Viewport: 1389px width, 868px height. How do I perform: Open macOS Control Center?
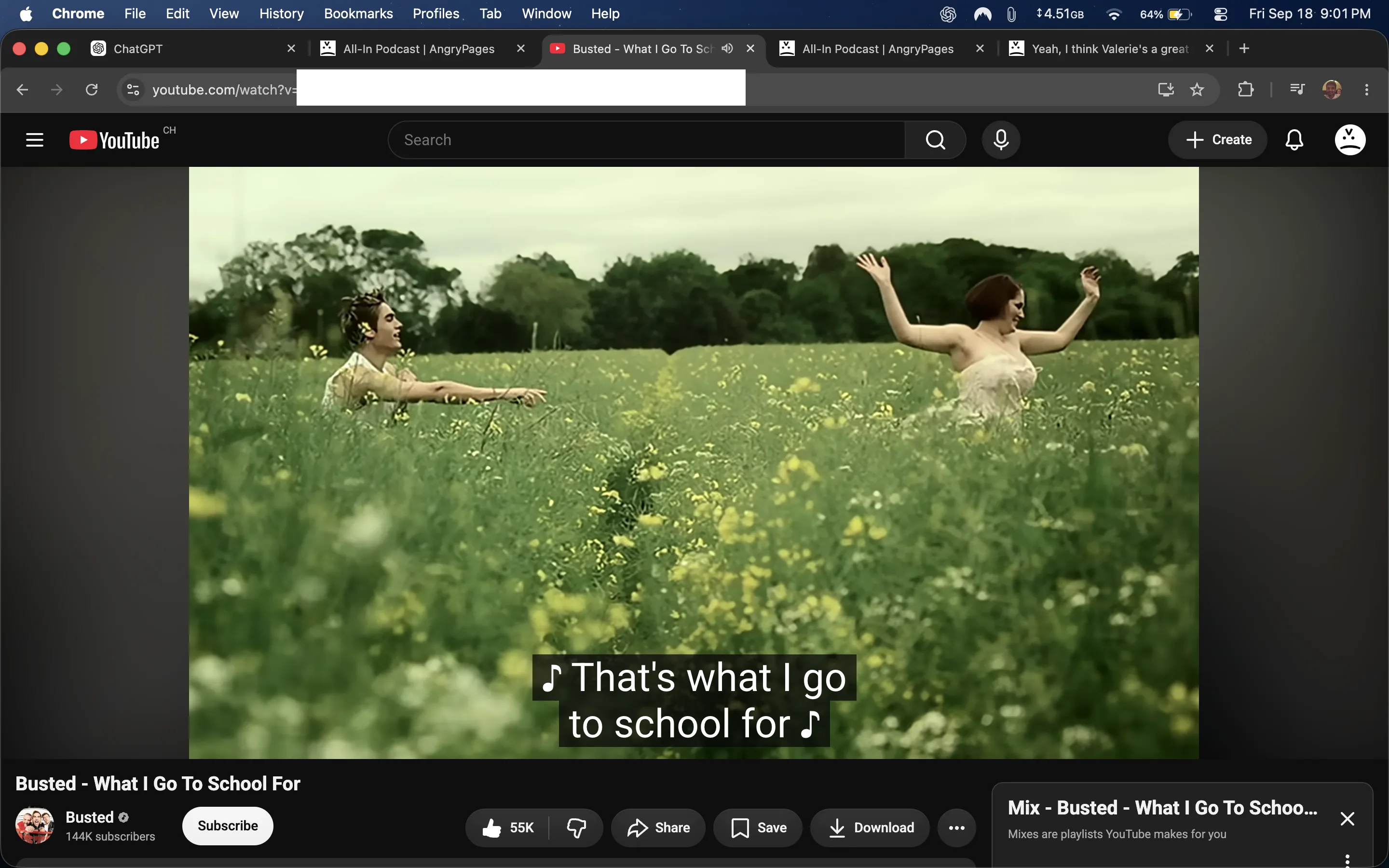coord(1220,14)
